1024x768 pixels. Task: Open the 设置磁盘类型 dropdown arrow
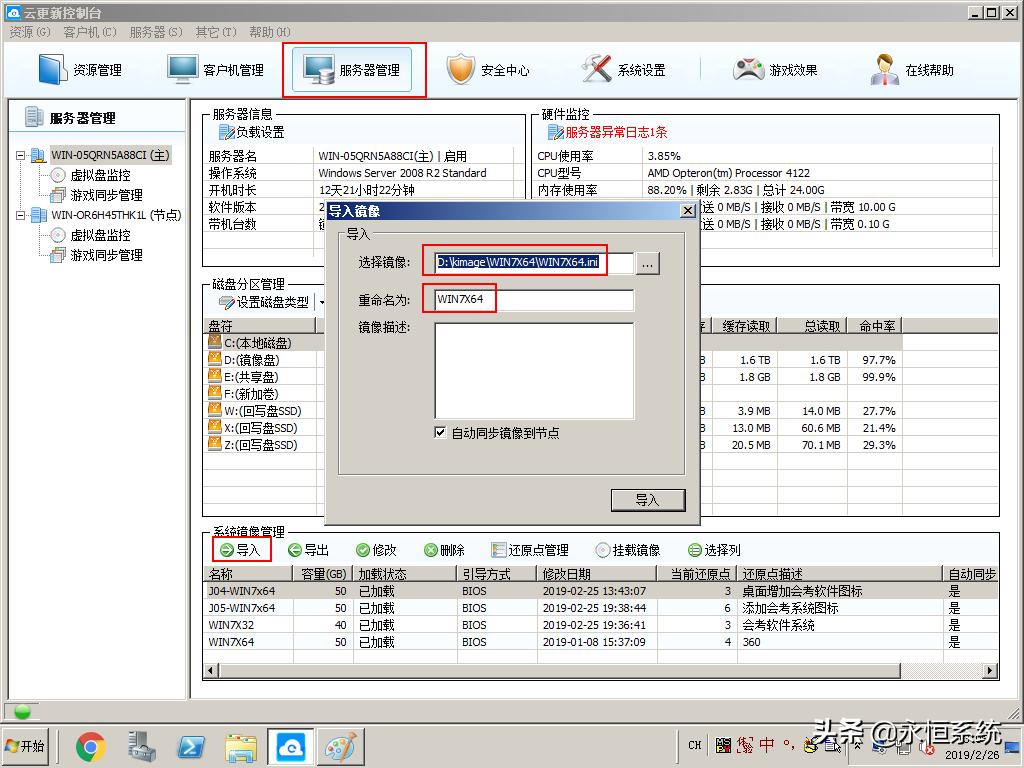(x=322, y=301)
